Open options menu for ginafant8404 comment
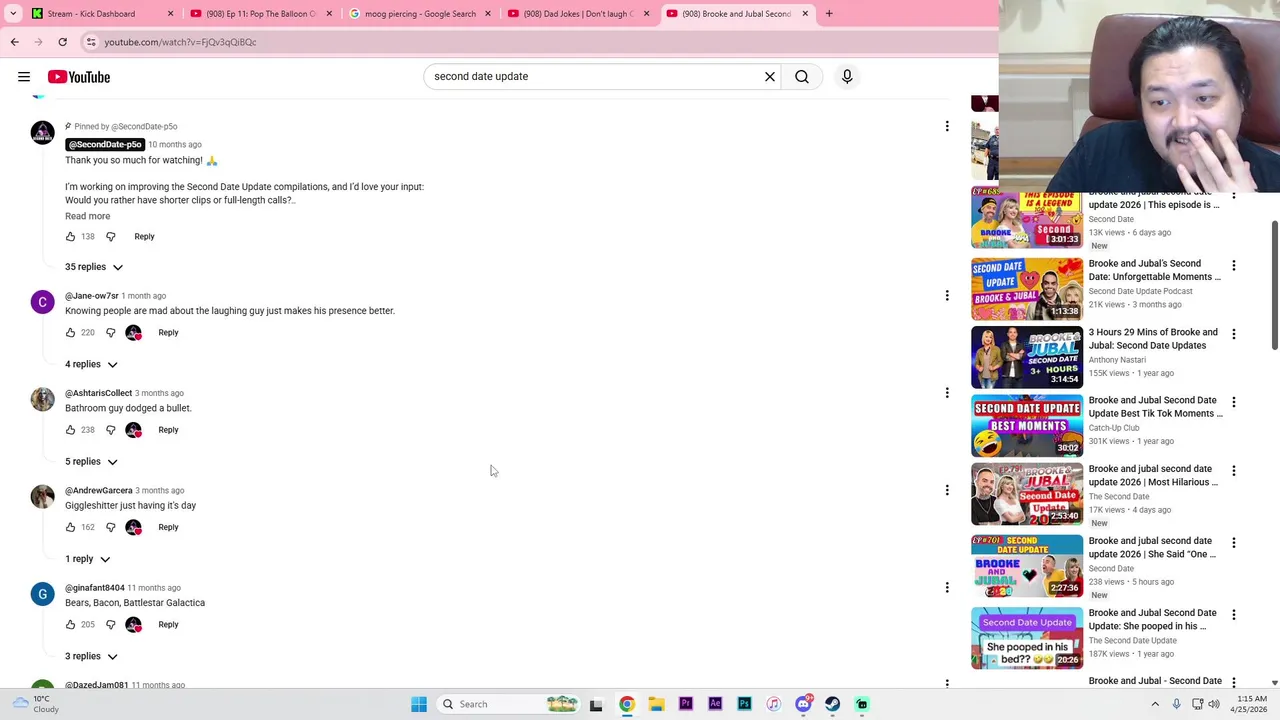The width and height of the screenshot is (1280, 720). tap(947, 587)
